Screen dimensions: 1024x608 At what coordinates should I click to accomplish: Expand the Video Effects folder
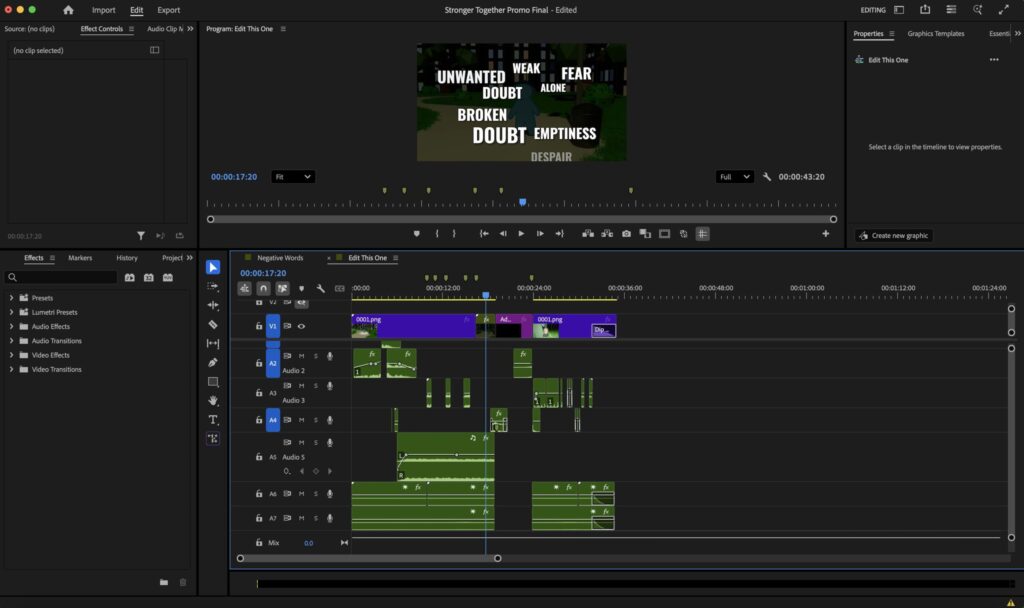tap(12, 355)
